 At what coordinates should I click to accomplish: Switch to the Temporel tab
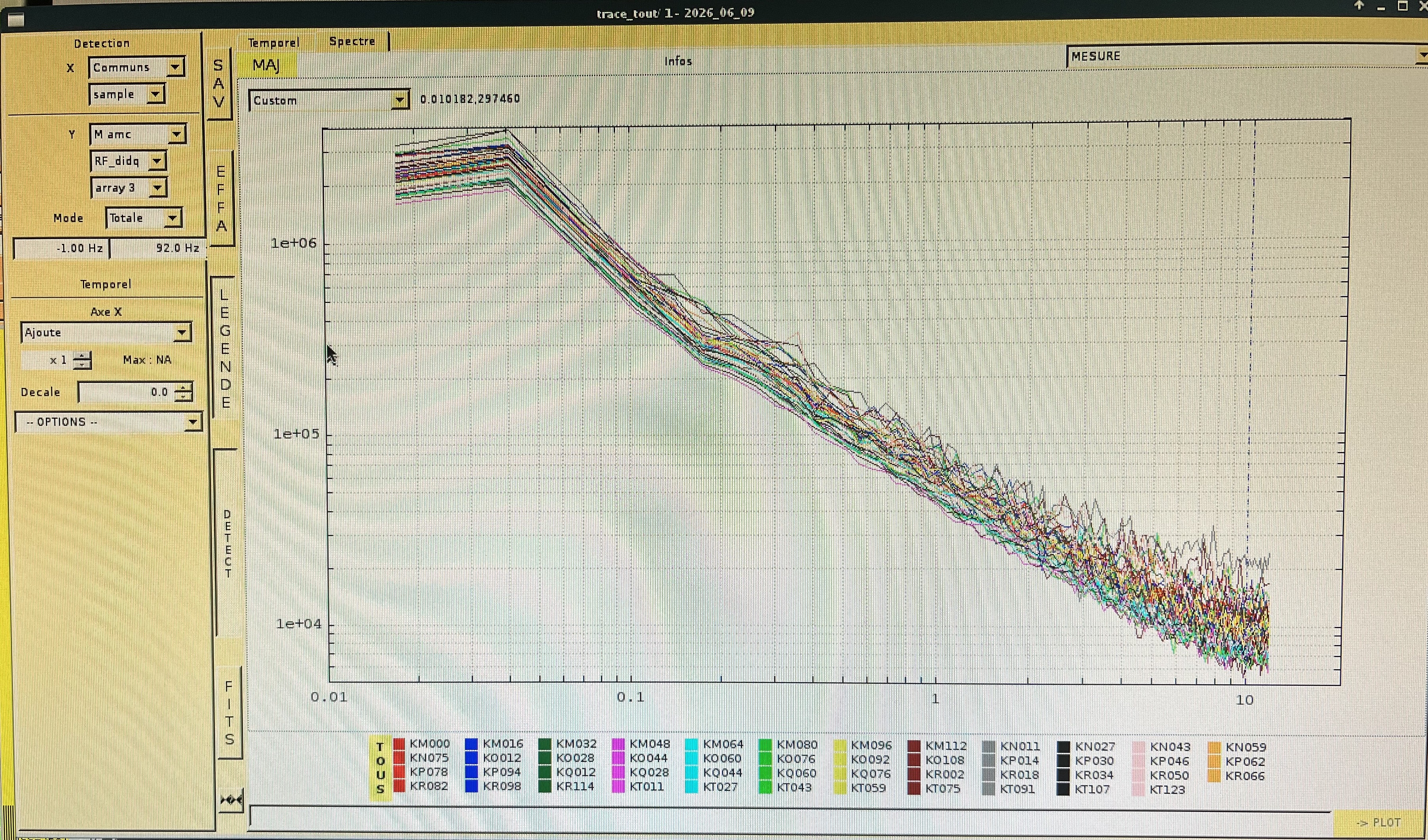coord(273,42)
